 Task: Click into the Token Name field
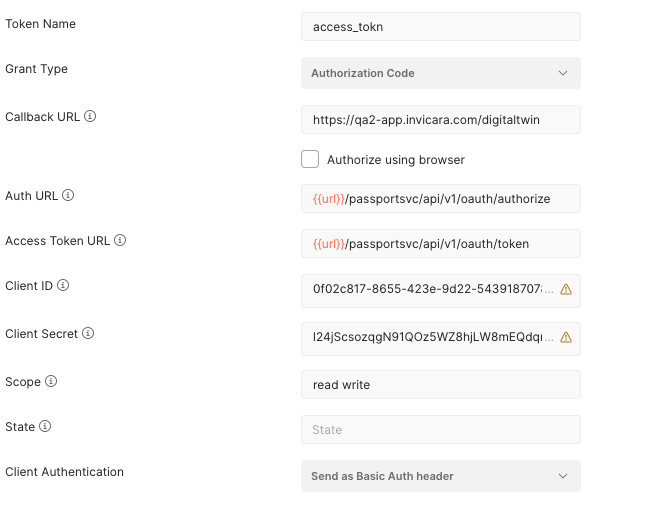(x=440, y=27)
